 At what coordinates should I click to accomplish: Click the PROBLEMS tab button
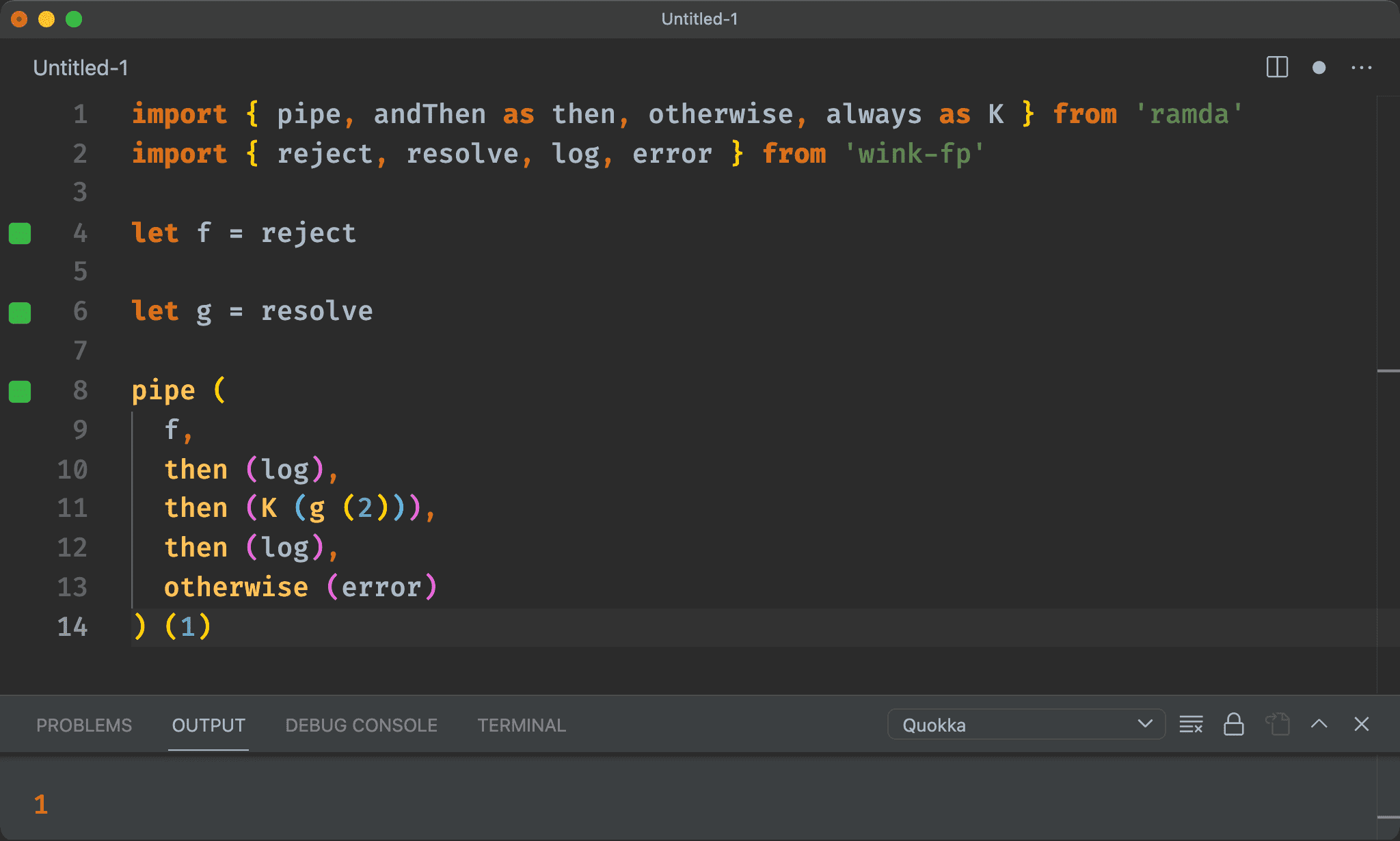click(x=83, y=725)
